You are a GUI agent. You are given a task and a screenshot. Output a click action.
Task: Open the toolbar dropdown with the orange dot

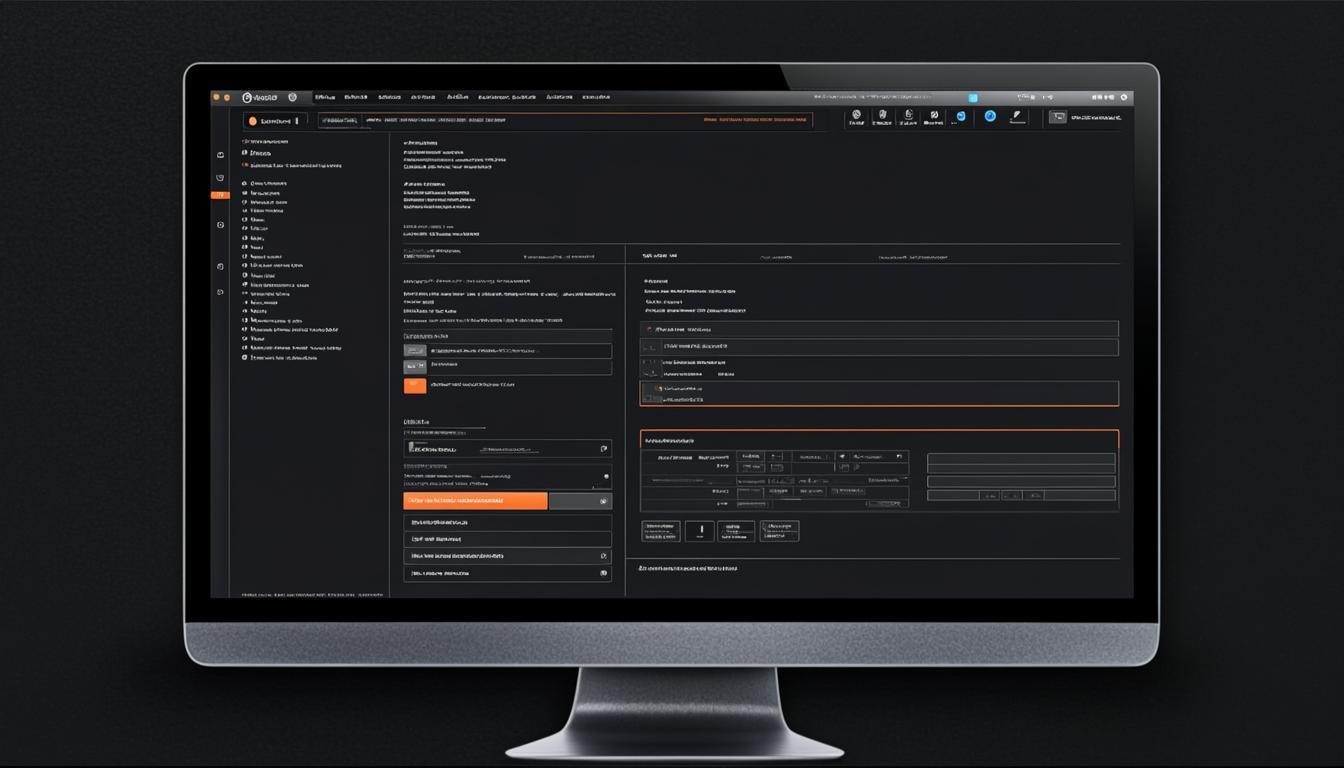tap(275, 120)
